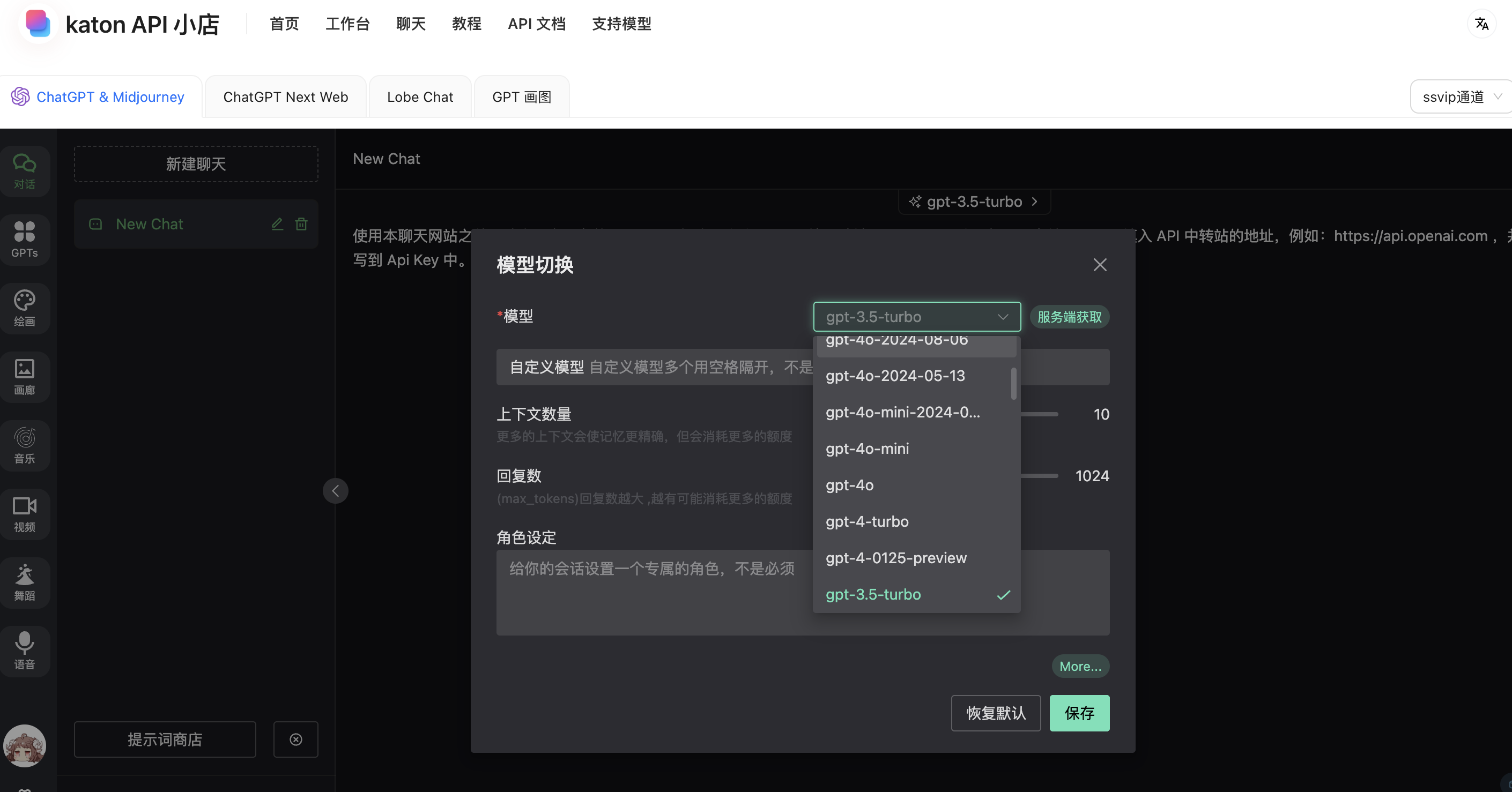The width and height of the screenshot is (1512, 792).
Task: Open the 舞蹈 dance icon
Action: pos(25,582)
